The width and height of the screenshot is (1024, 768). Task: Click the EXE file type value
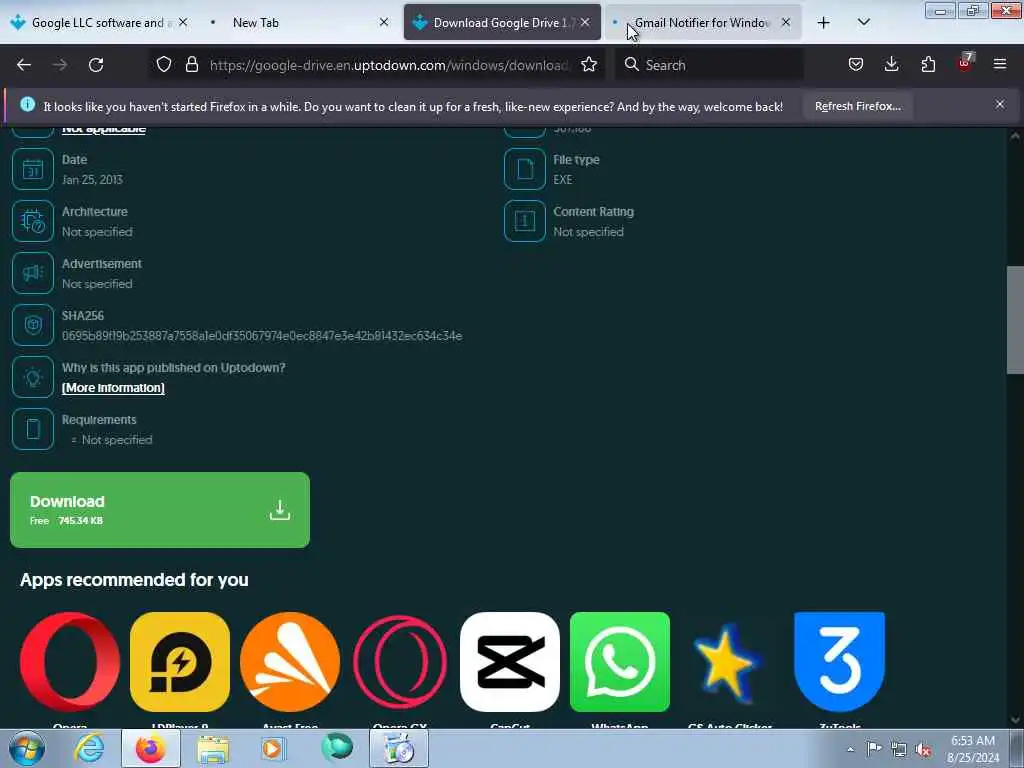coord(562,180)
